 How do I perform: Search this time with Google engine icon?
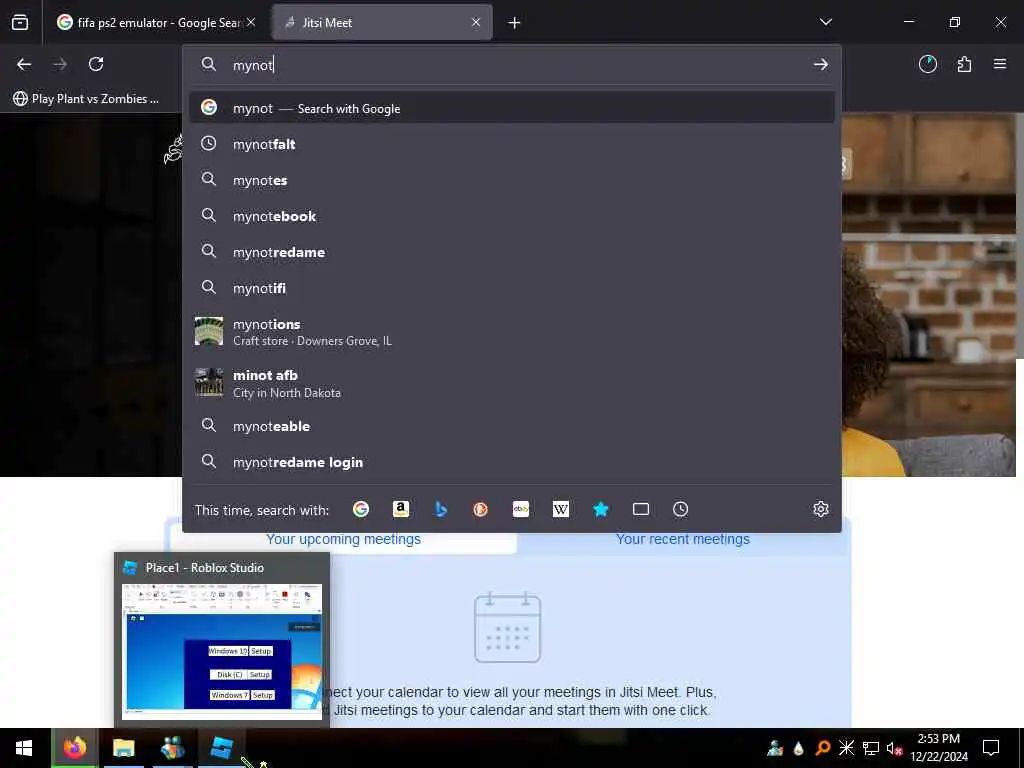pyautogui.click(x=360, y=509)
